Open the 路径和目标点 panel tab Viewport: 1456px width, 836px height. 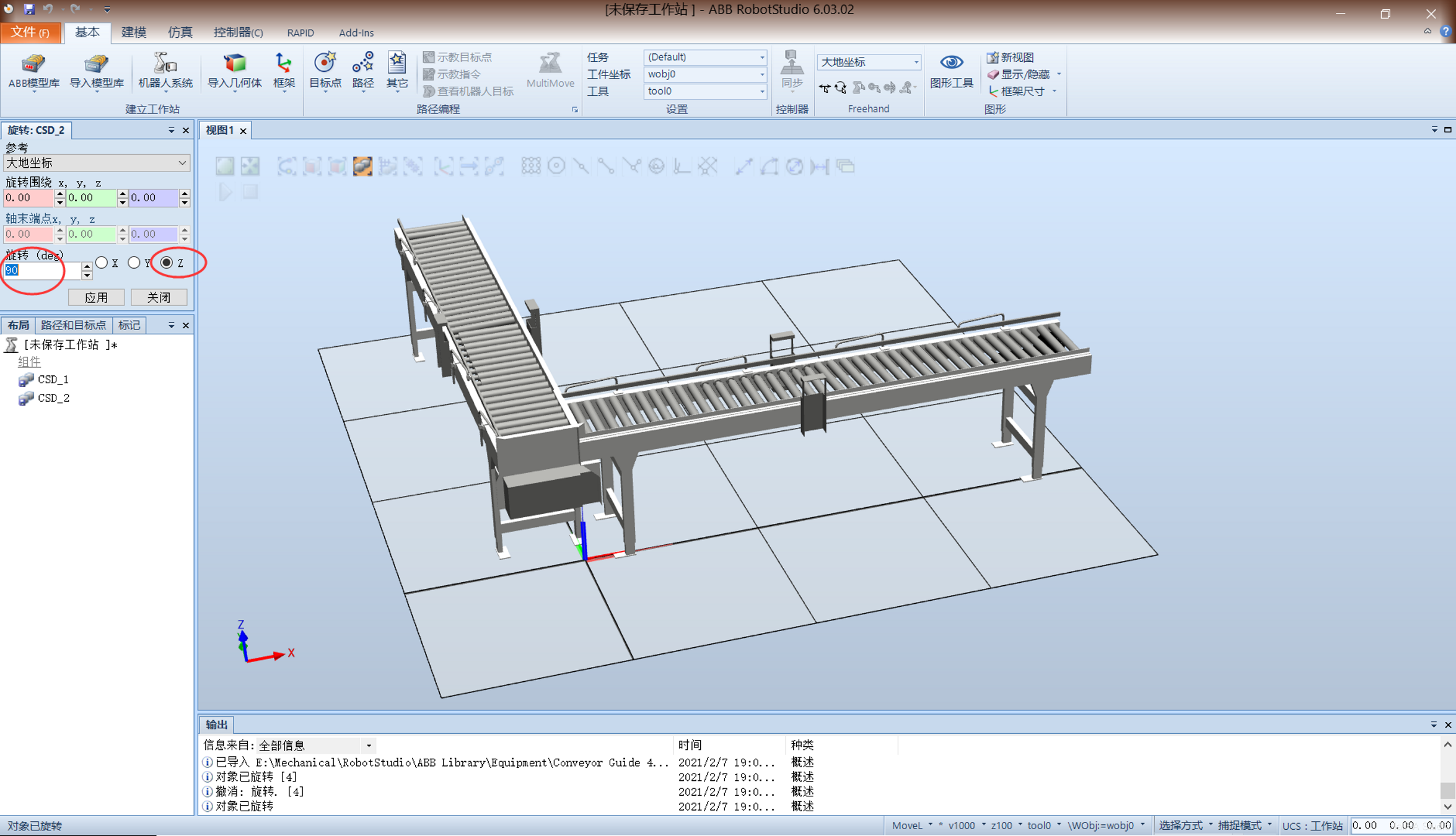[73, 325]
